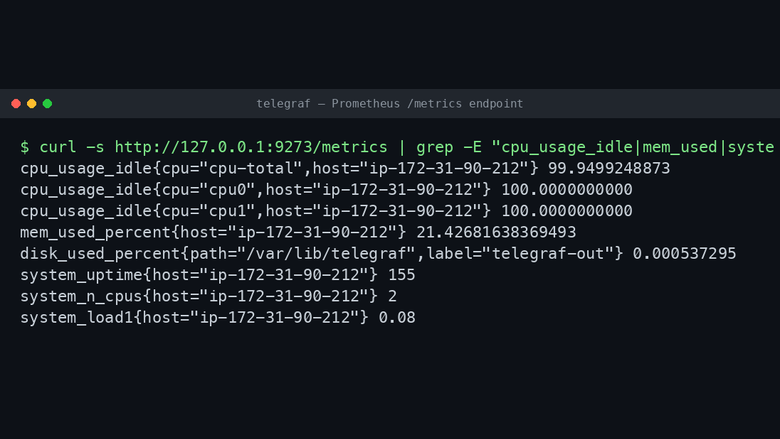This screenshot has height=439, width=780.
Task: Click the 21.42681638369493 memory value
Action: [x=496, y=232]
